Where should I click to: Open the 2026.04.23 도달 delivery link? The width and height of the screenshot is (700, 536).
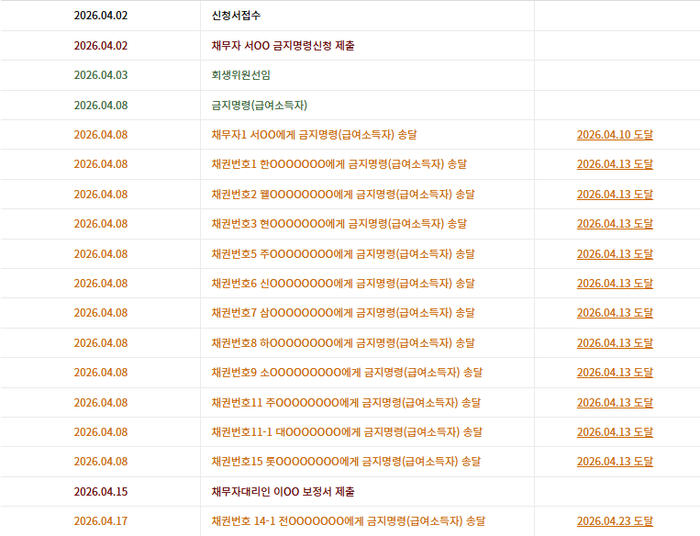[615, 521]
